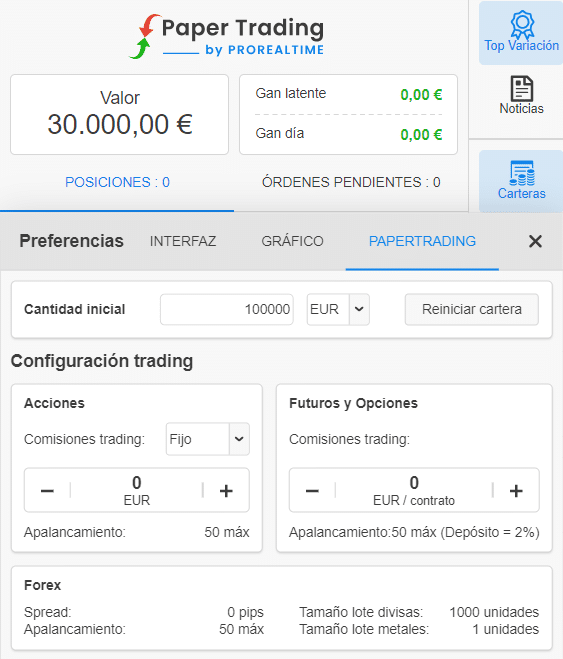Show the POSICIONES : 0 tab

point(117,182)
